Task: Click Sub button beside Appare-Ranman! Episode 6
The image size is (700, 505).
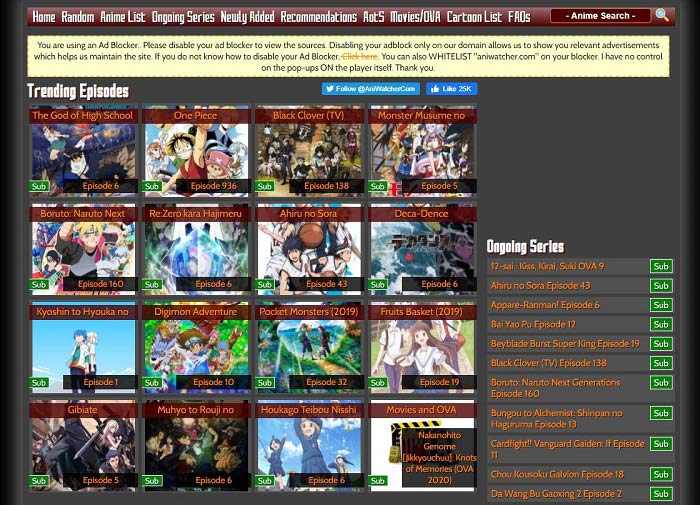Action: (x=661, y=305)
